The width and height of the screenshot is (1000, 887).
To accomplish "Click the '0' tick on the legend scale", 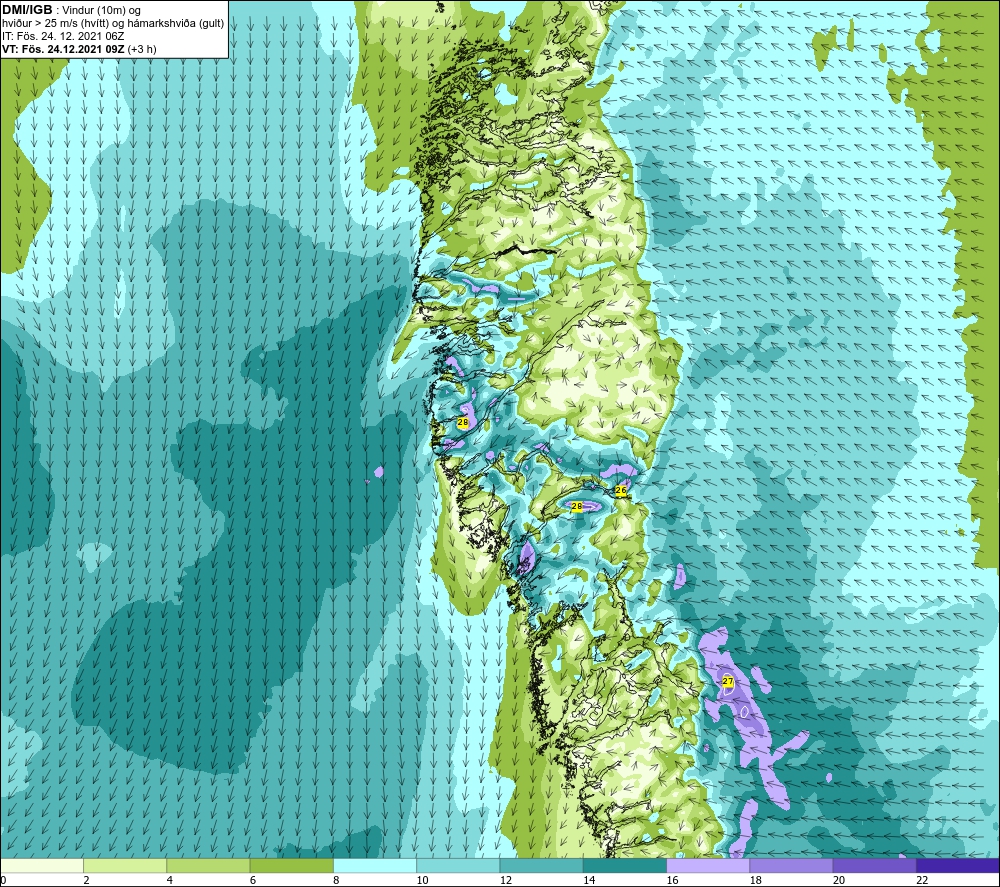I will tap(3, 880).
